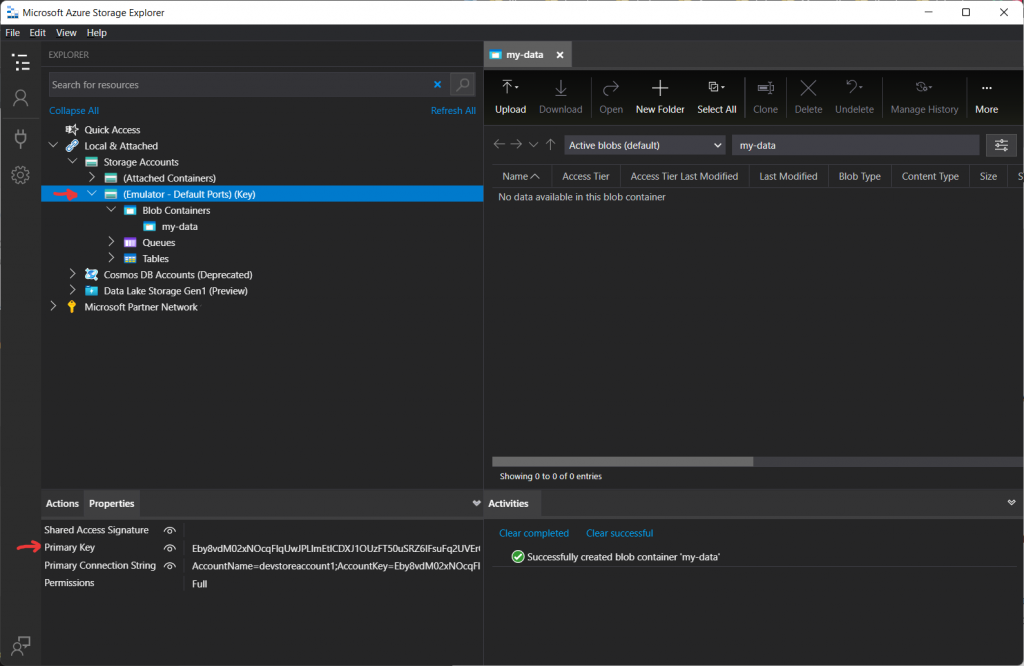This screenshot has width=1024, height=666.
Task: Open the Explorer view in the sidebar
Action: coord(21,62)
